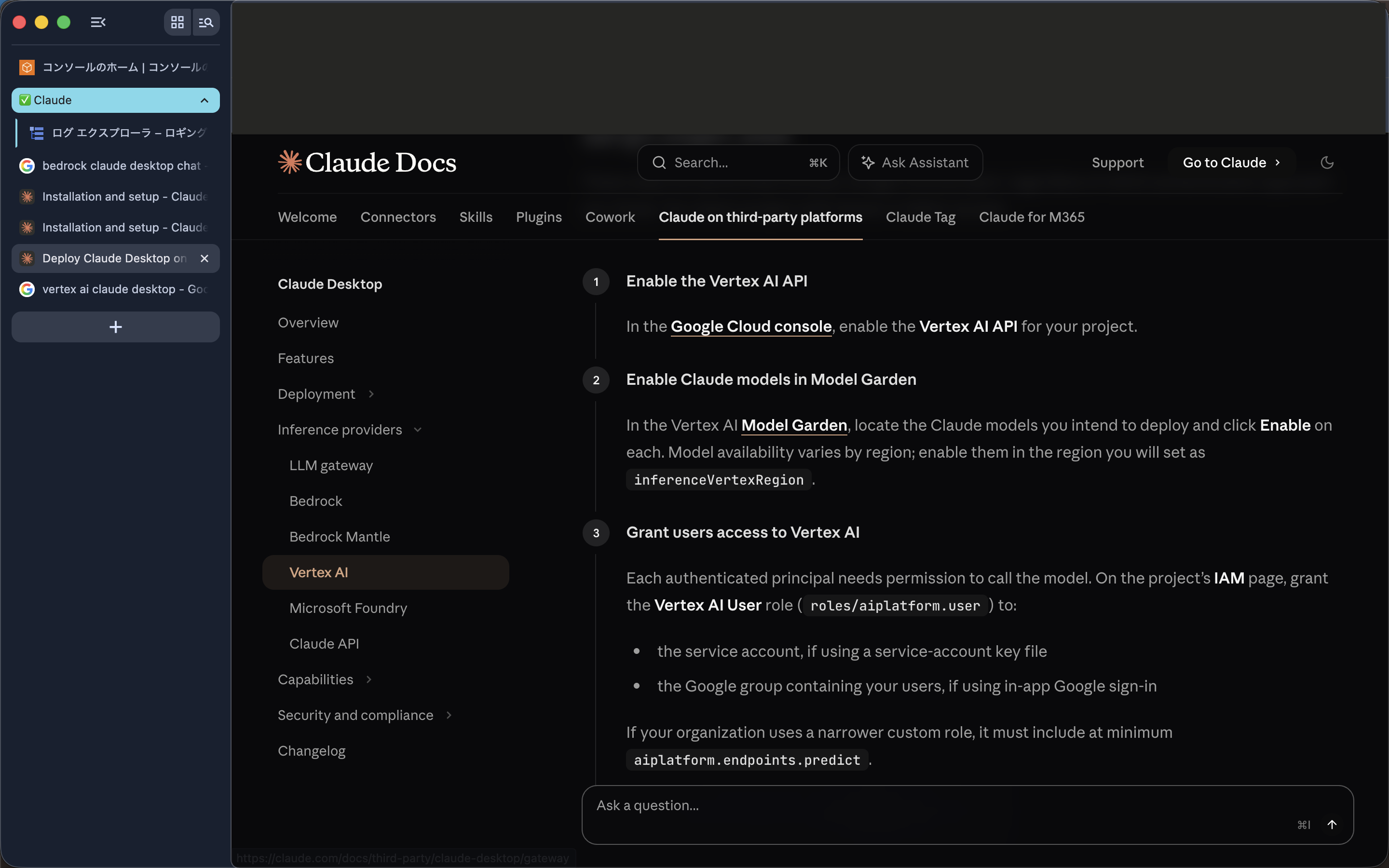
Task: Expand the Deployment section
Action: click(326, 394)
